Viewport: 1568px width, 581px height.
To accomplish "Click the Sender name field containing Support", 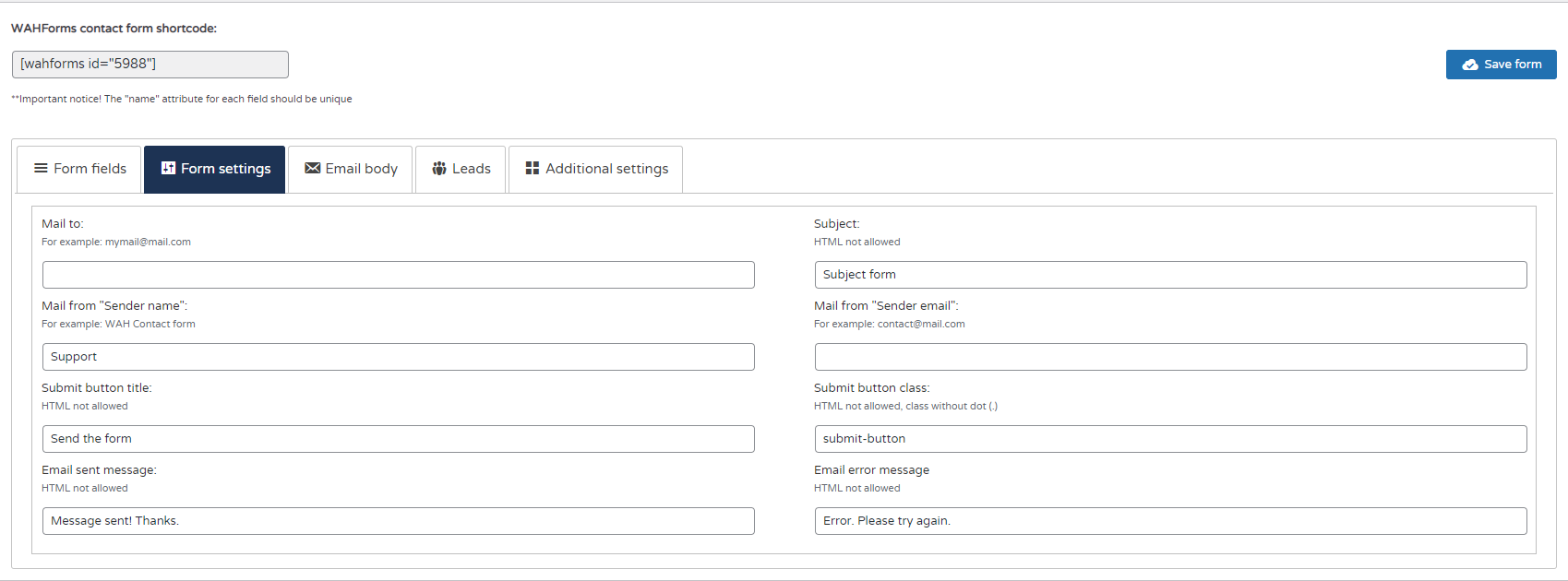I will pyautogui.click(x=399, y=357).
